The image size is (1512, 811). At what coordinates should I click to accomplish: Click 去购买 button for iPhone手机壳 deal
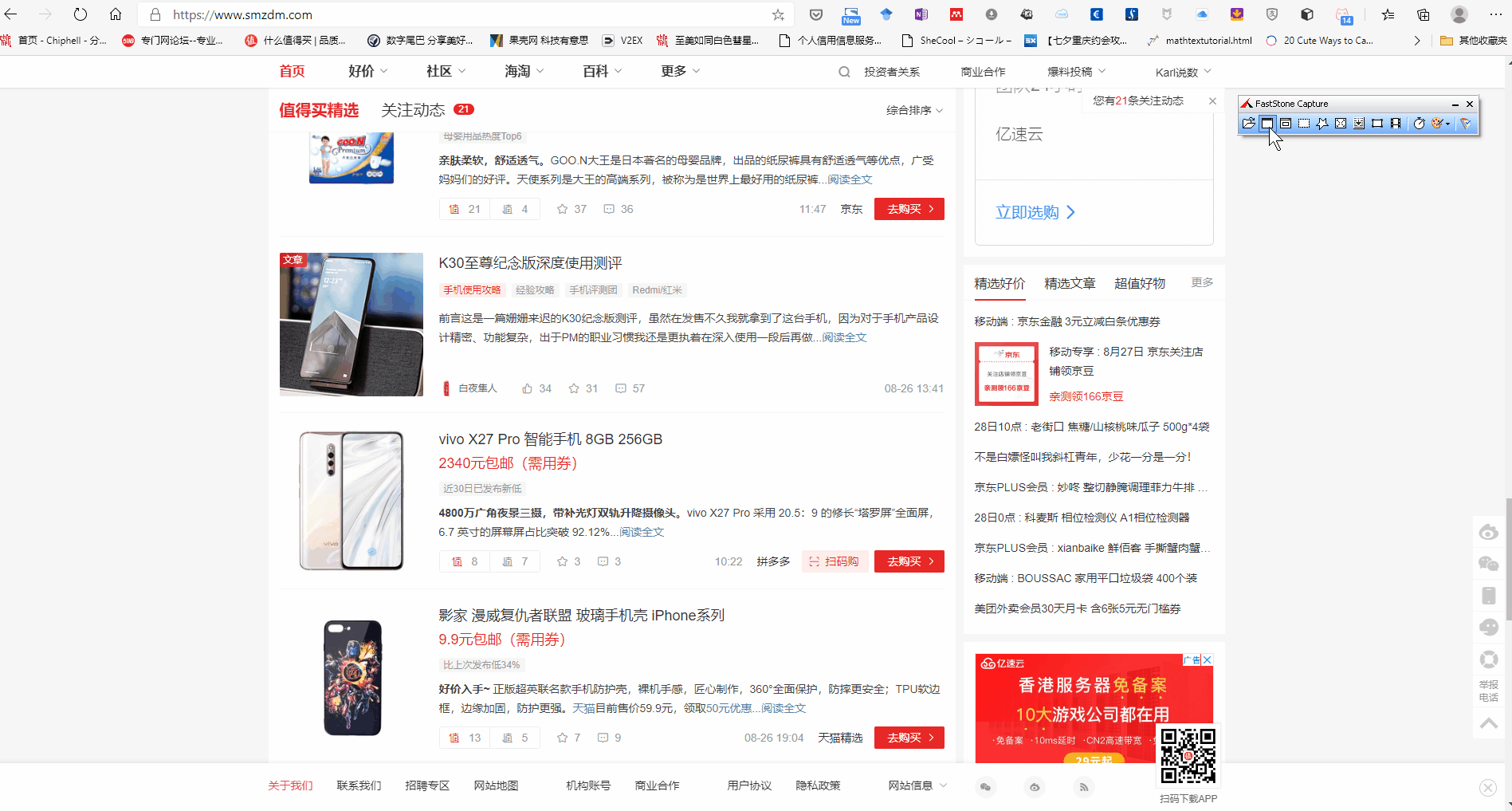tap(909, 738)
